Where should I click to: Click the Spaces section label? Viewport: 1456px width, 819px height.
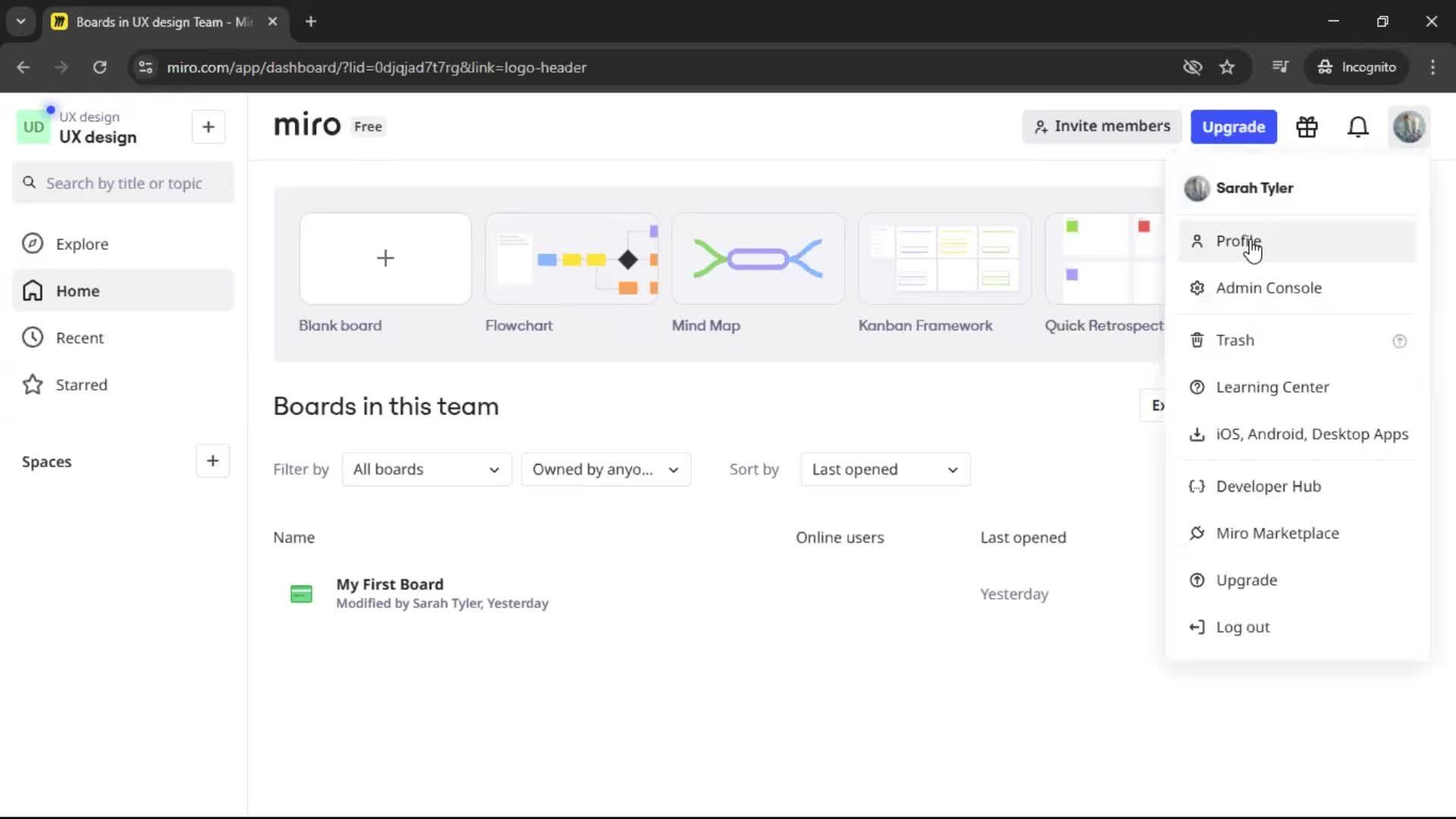(46, 462)
